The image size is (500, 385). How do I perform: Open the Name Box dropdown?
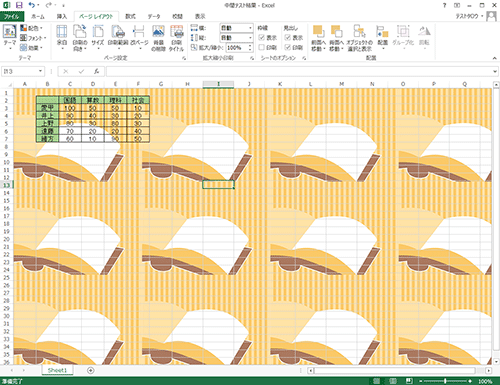pyautogui.click(x=40, y=71)
